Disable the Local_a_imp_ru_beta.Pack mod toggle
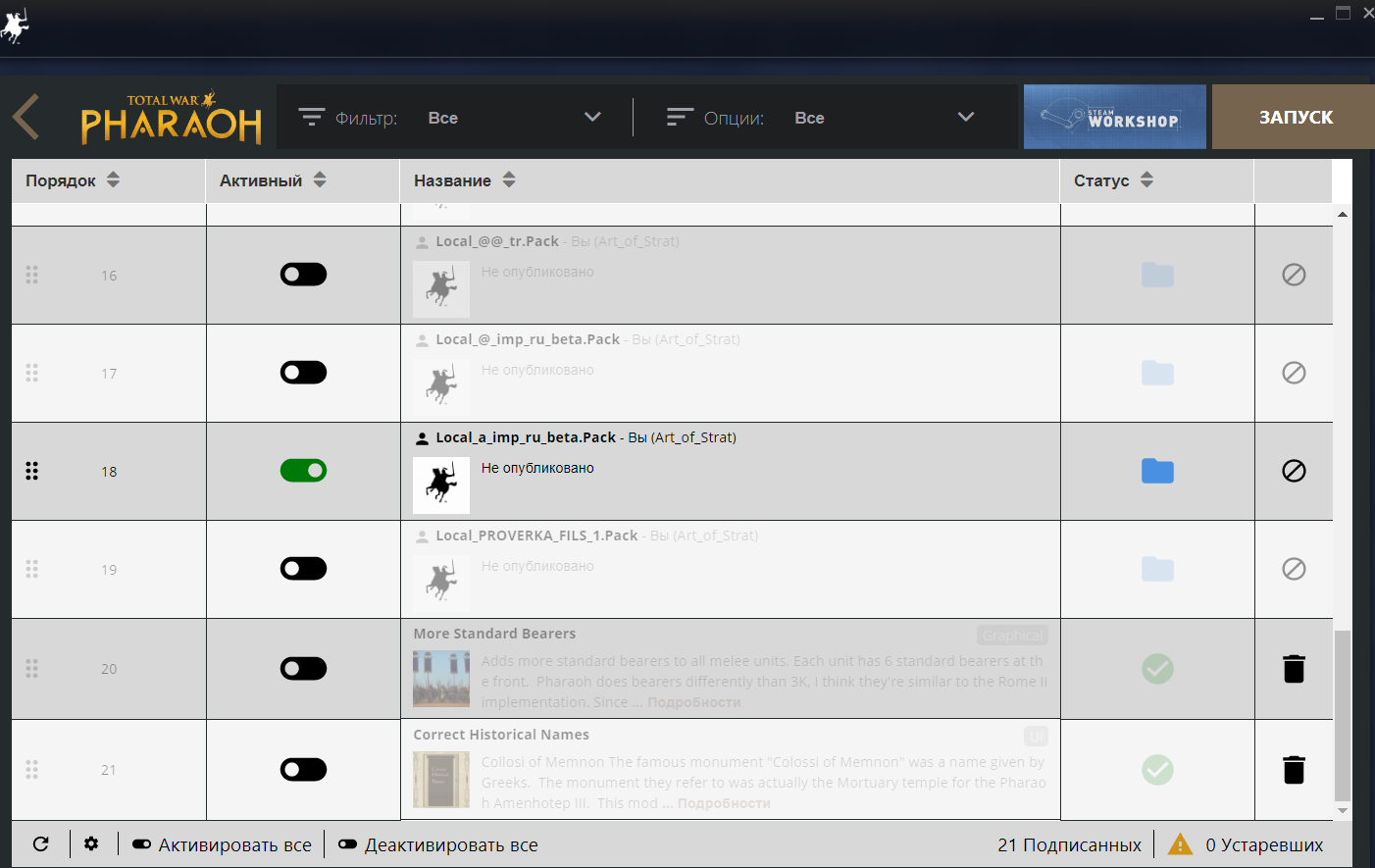Viewport: 1375px width, 868px height. pyautogui.click(x=303, y=471)
